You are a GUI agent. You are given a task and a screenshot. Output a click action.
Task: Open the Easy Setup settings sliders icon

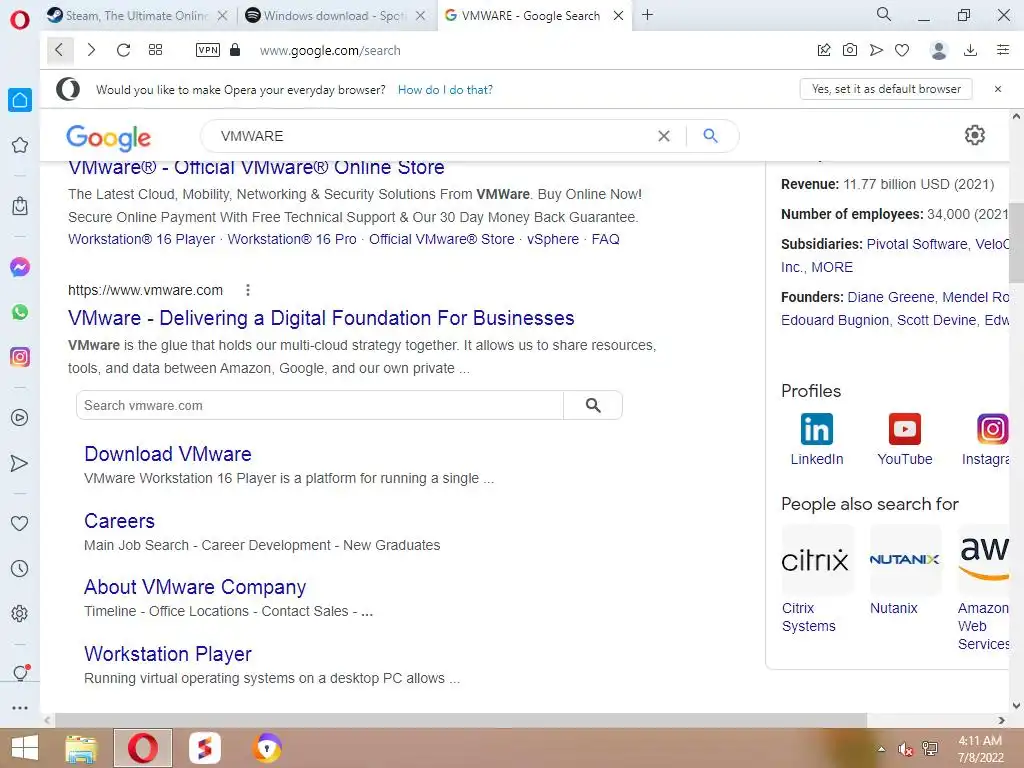pyautogui.click(x=1003, y=50)
